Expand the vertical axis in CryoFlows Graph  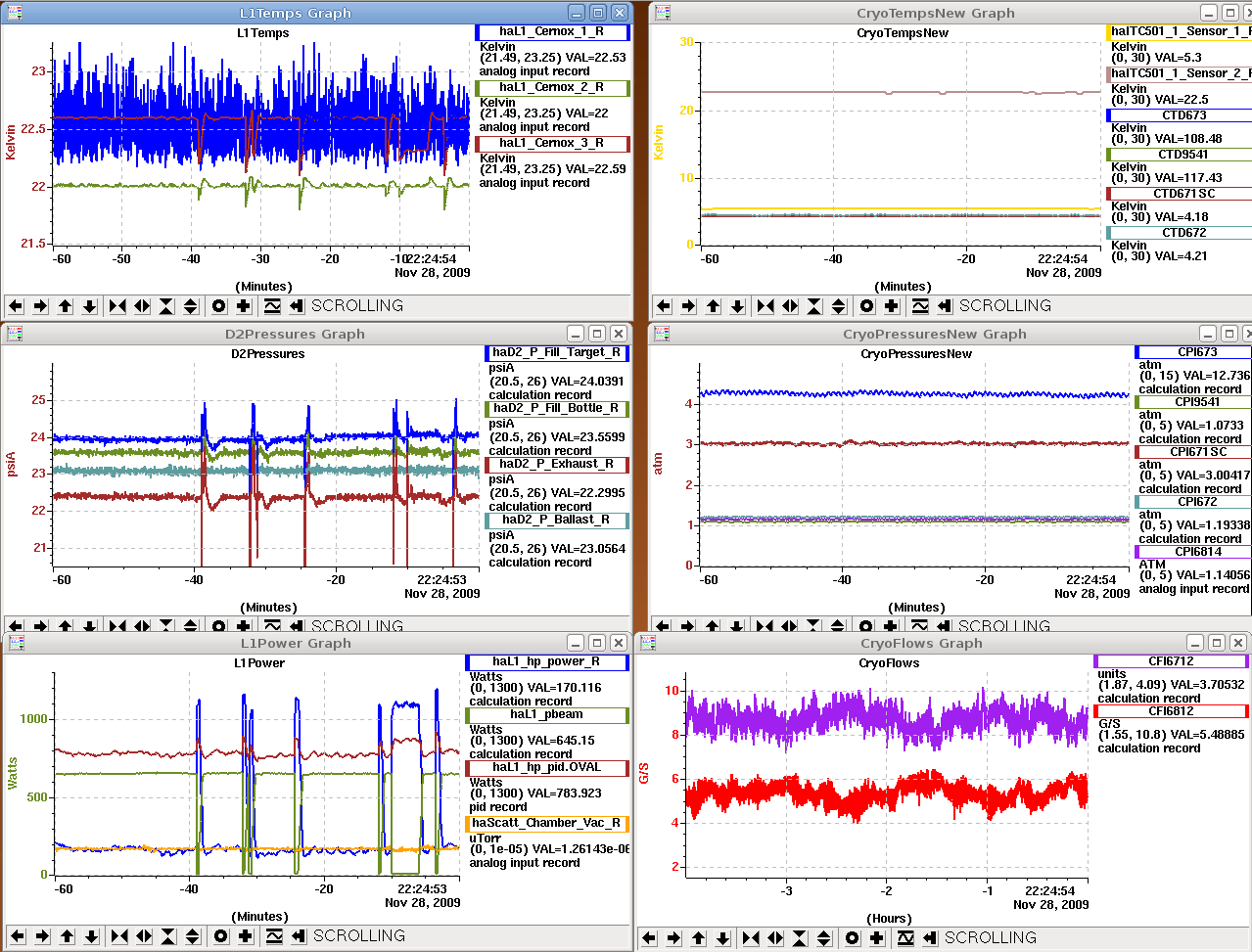[x=824, y=938]
